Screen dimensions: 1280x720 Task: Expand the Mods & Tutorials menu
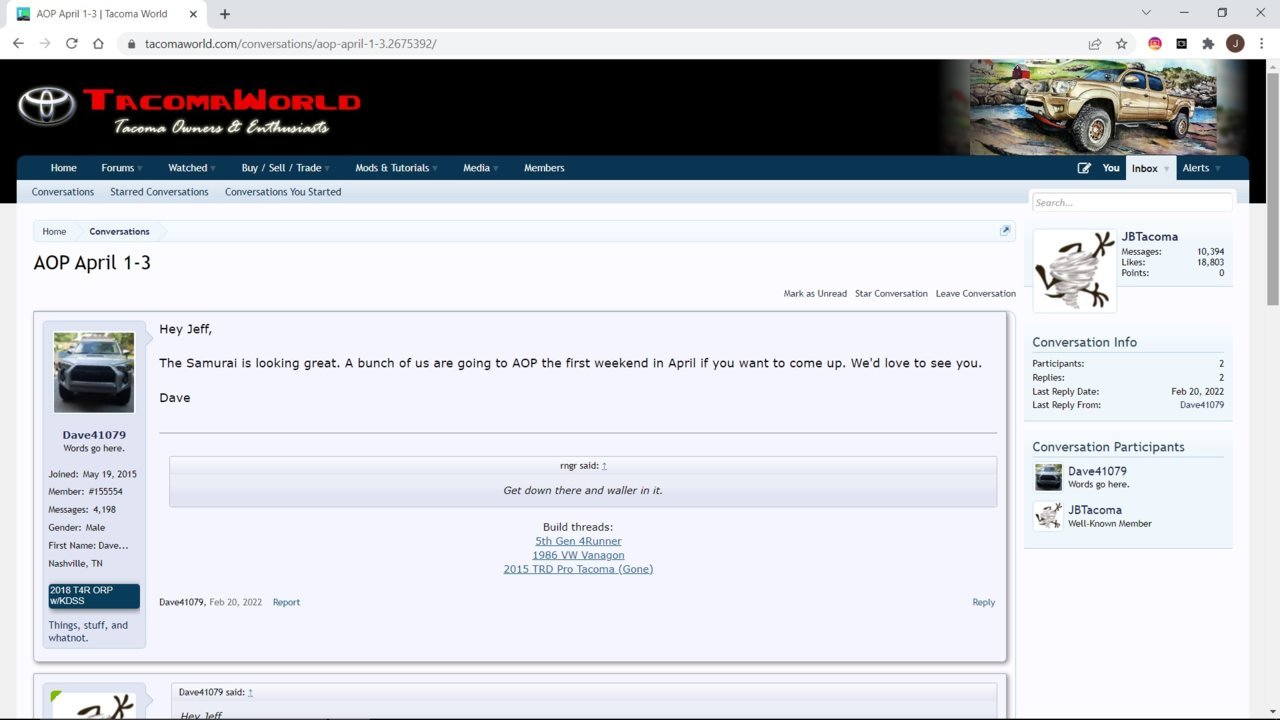click(x=396, y=168)
